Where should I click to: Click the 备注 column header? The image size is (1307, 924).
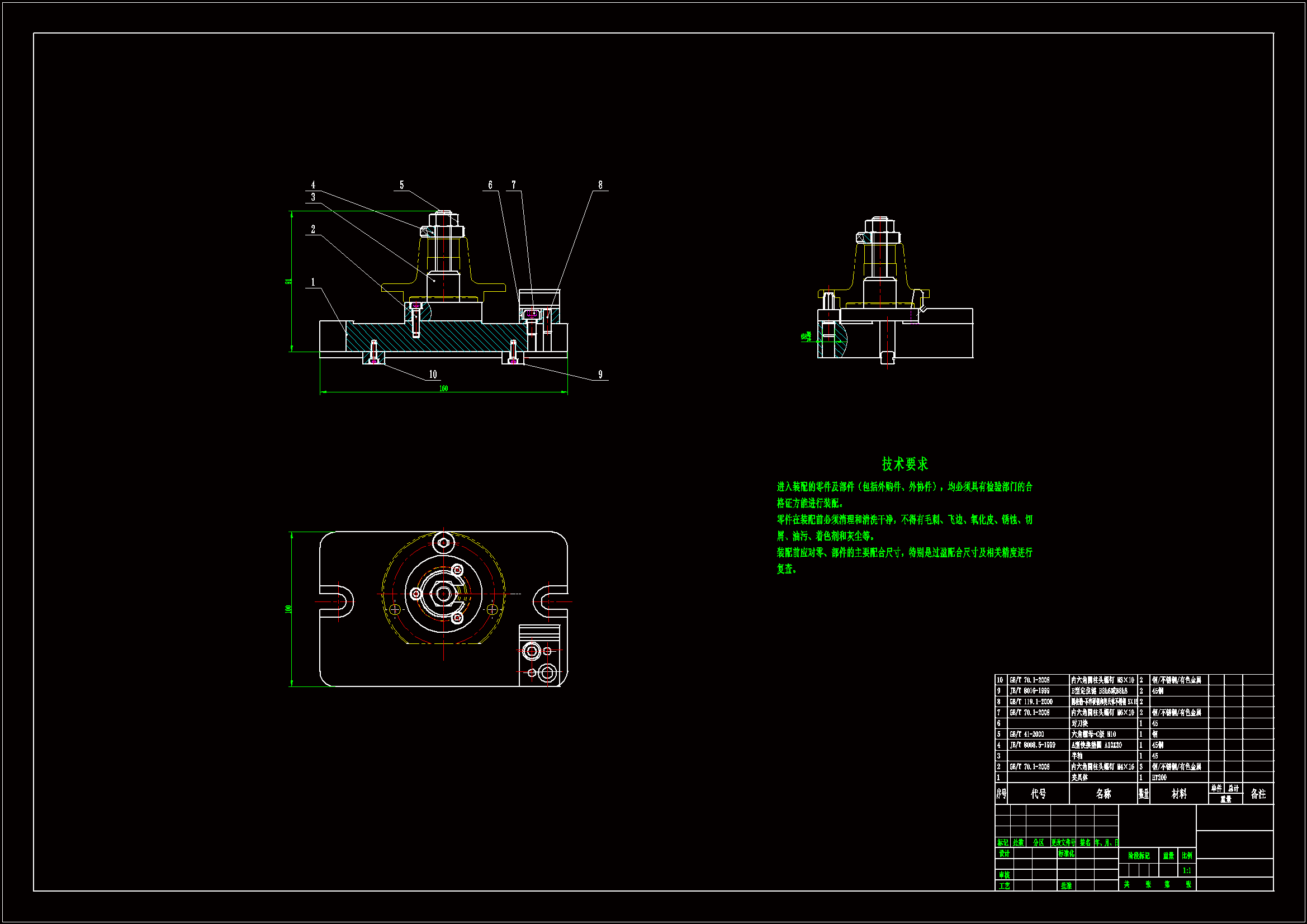(x=1258, y=794)
